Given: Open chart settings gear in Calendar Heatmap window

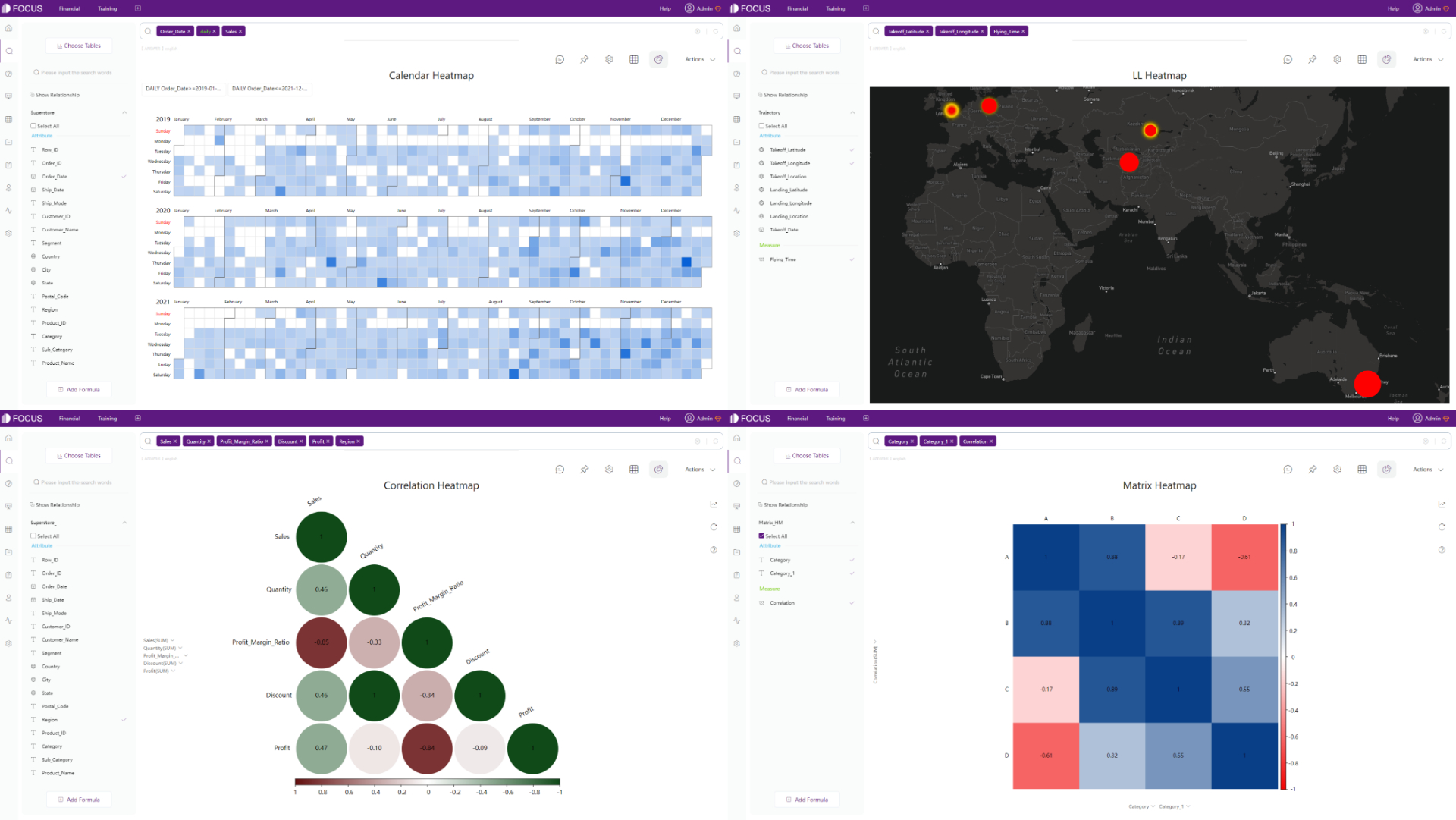Looking at the screenshot, I should (609, 59).
